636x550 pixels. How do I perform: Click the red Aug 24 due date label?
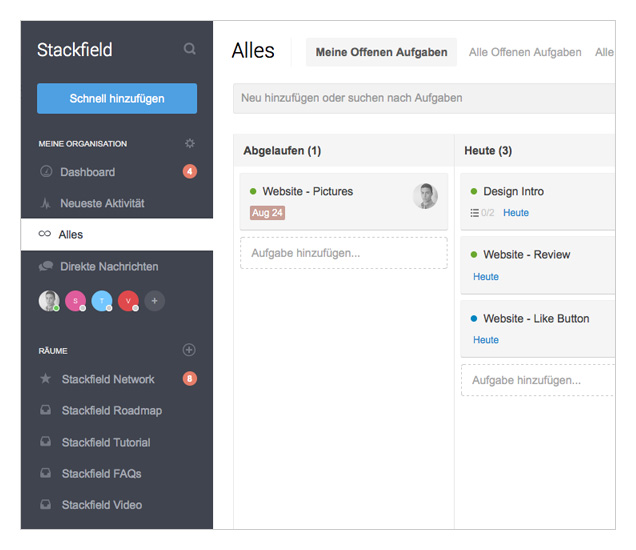point(267,213)
